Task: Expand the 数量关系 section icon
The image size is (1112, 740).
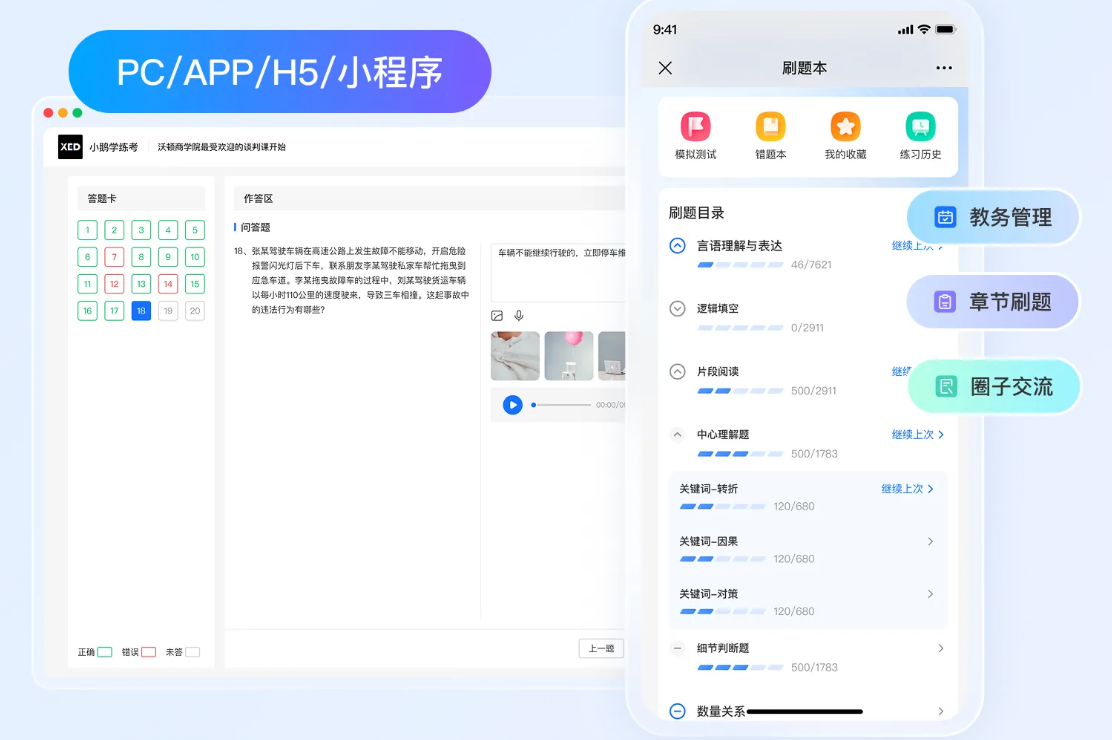Action: tap(677, 711)
